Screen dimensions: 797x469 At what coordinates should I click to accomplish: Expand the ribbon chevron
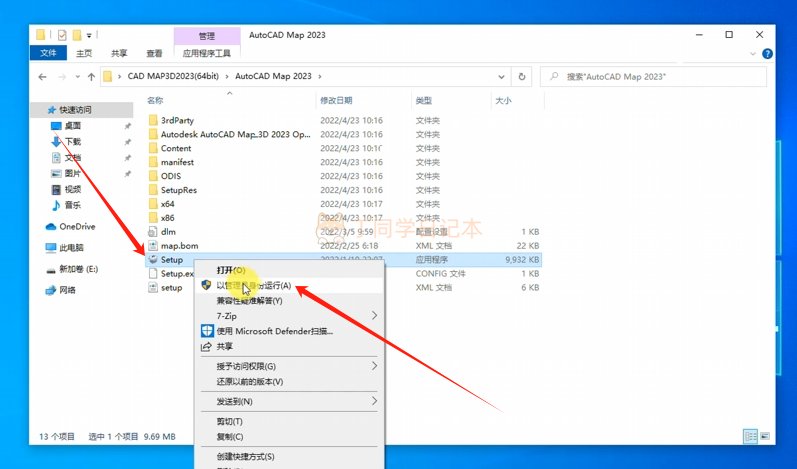753,53
